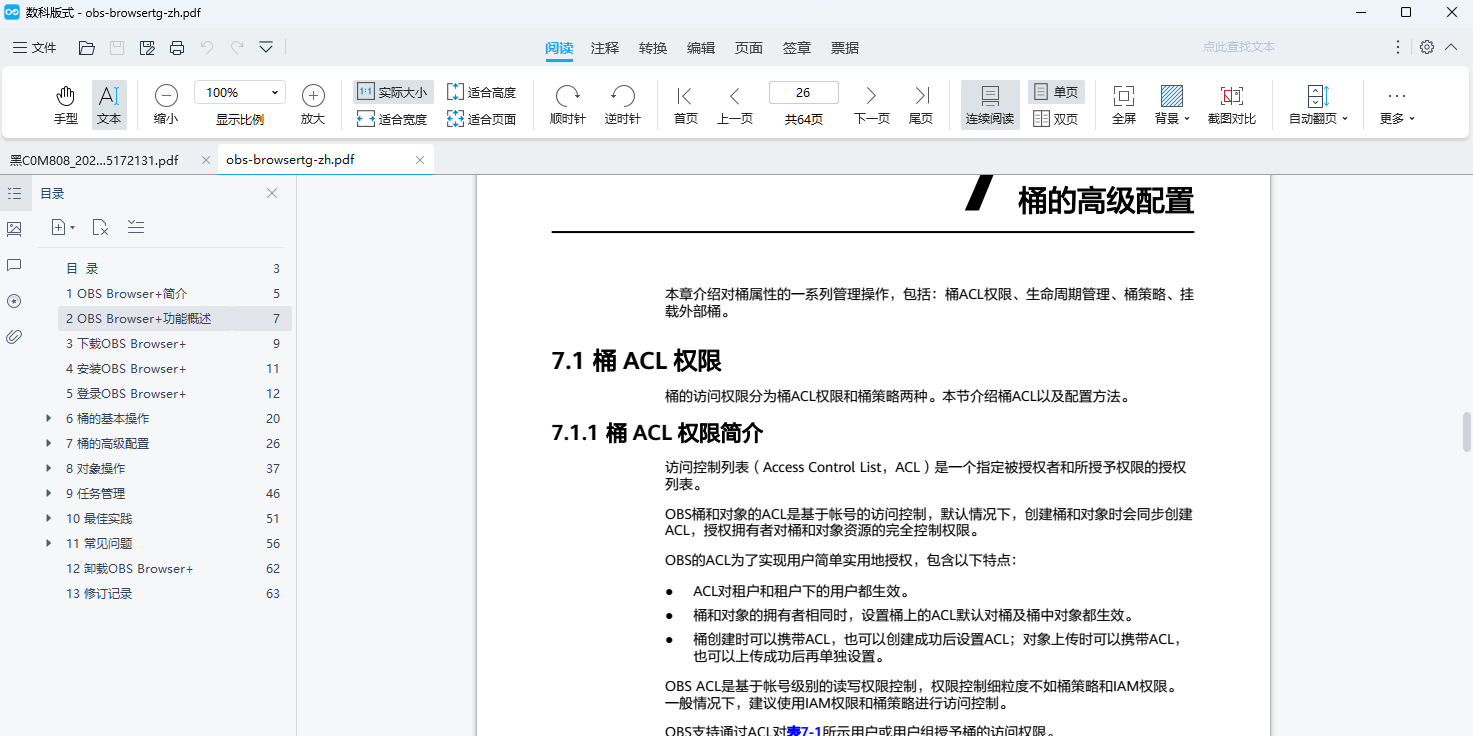1473x736 pixels.
Task: Expand outline item 7 桶的高级配置
Action: point(48,443)
